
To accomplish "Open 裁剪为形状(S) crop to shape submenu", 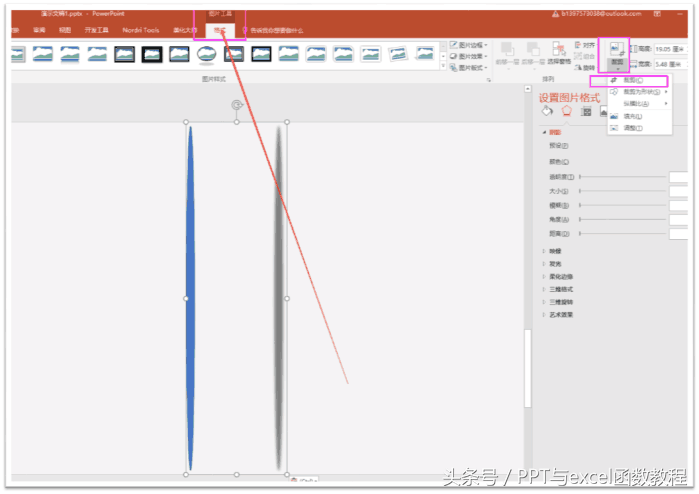I will pyautogui.click(x=639, y=92).
